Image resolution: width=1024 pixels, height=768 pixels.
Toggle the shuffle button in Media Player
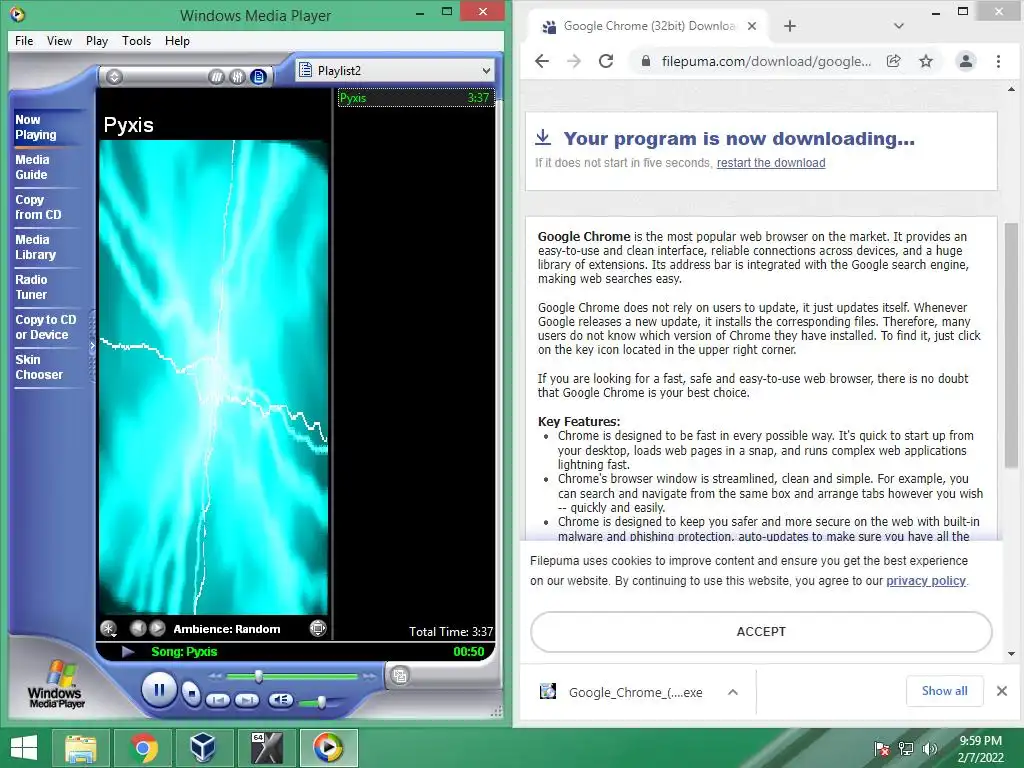point(217,77)
